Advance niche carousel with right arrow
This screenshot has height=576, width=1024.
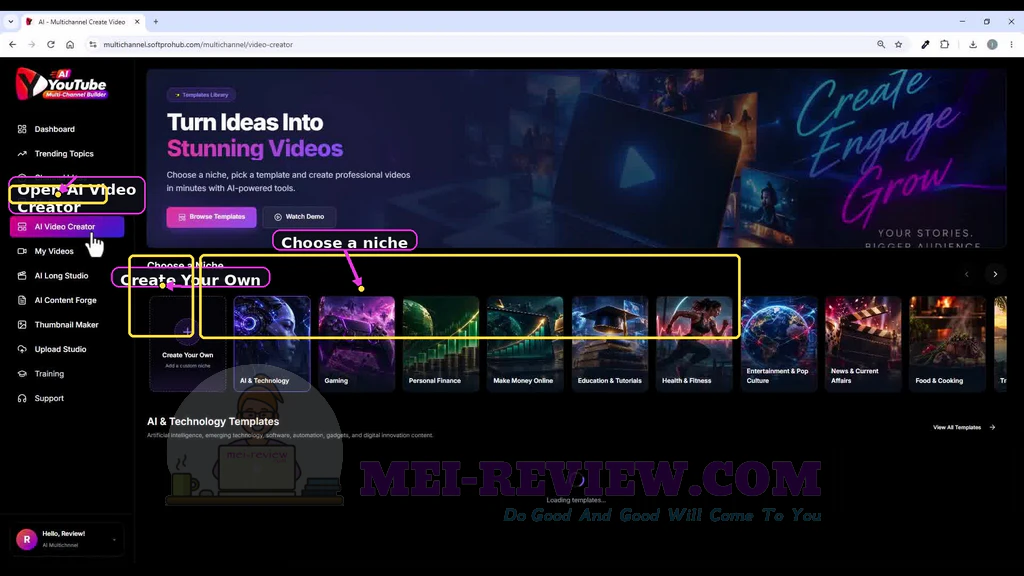995,274
